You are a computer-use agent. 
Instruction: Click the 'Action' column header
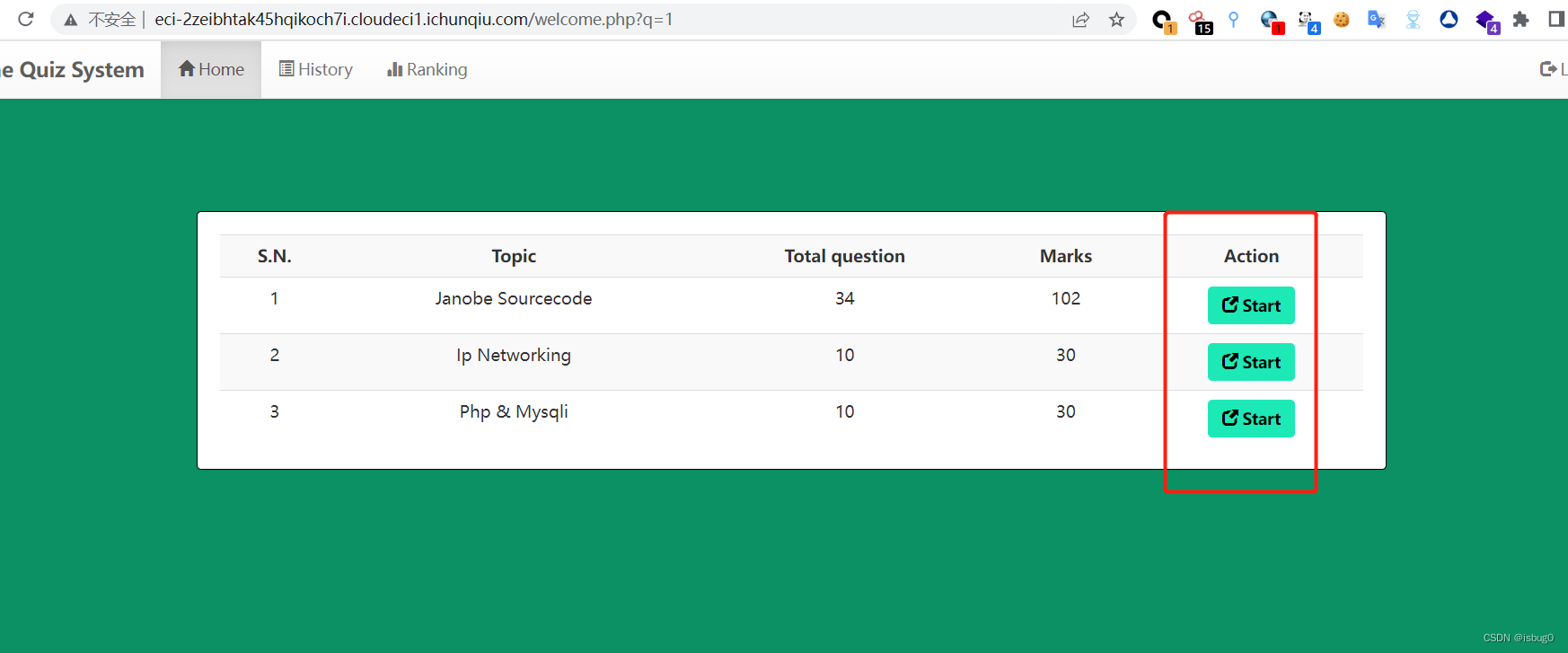coord(1251,256)
